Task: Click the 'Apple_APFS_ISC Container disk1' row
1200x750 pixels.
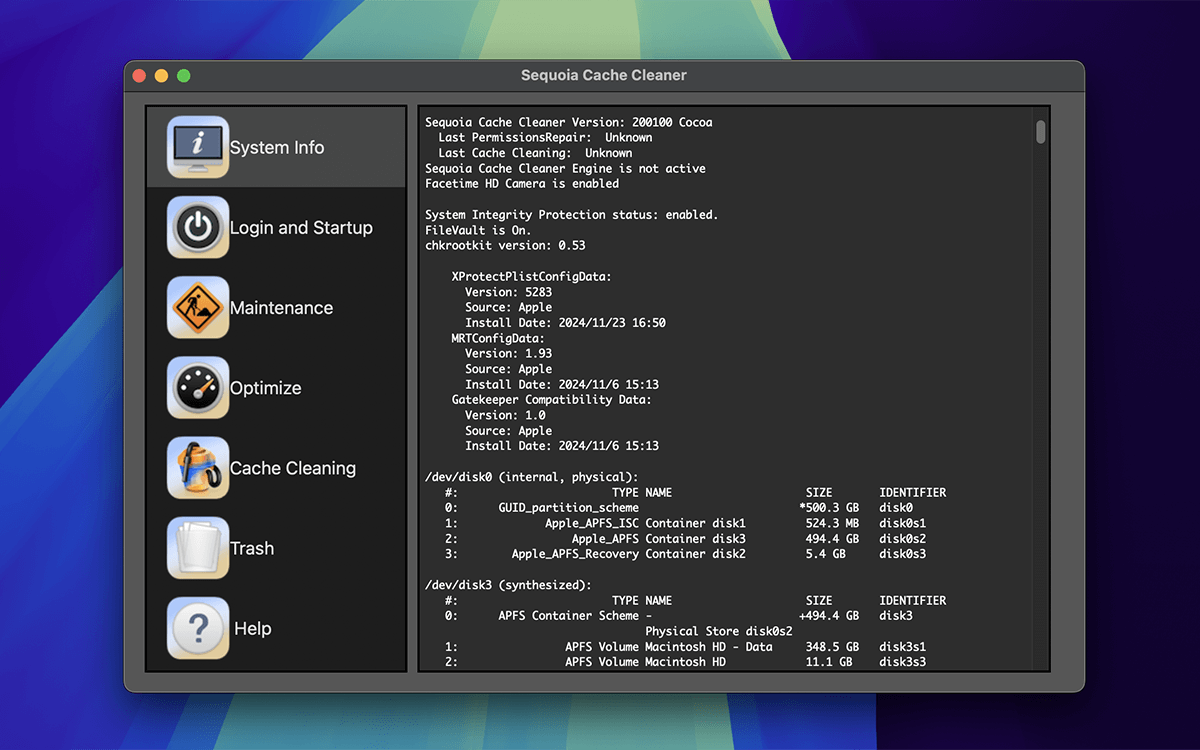Action: click(x=685, y=523)
